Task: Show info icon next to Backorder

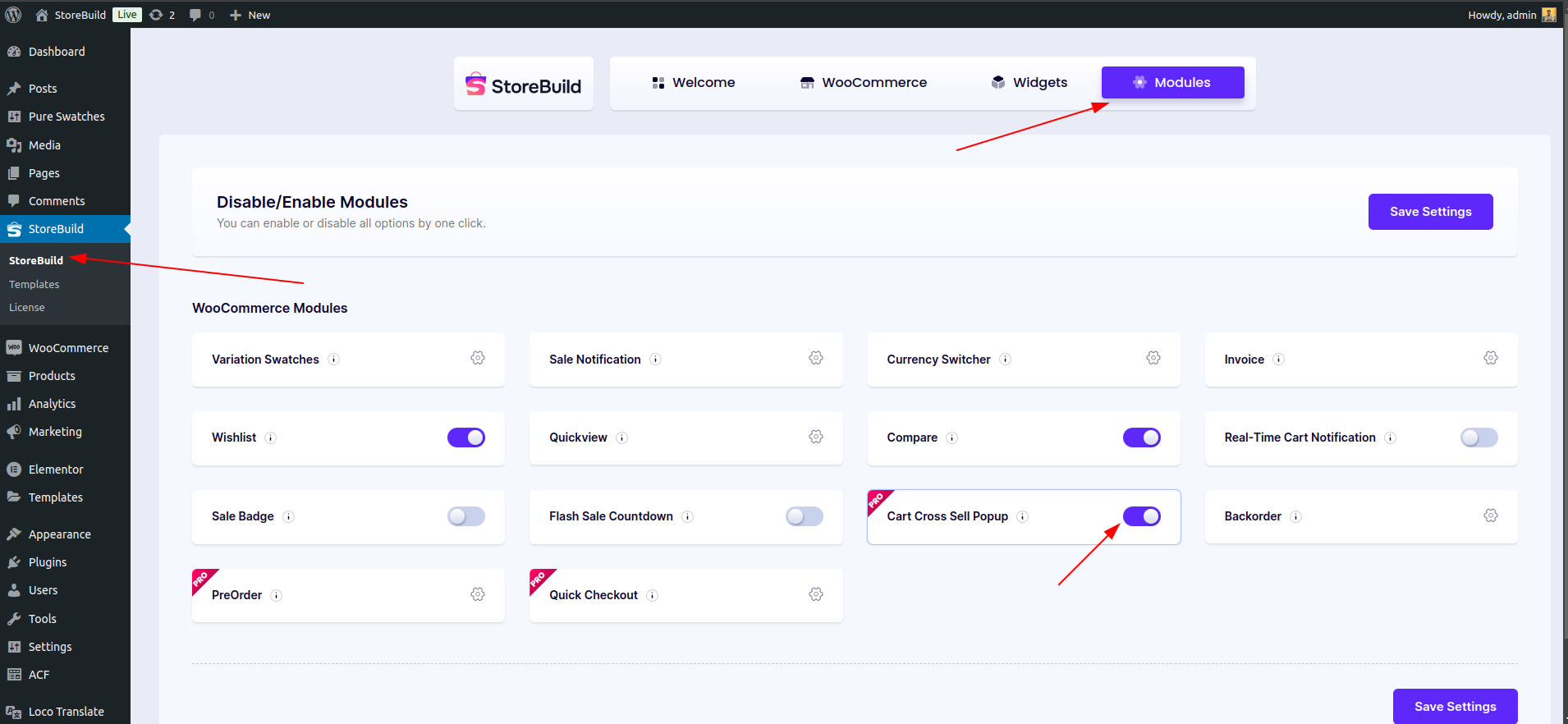Action: click(x=1296, y=517)
